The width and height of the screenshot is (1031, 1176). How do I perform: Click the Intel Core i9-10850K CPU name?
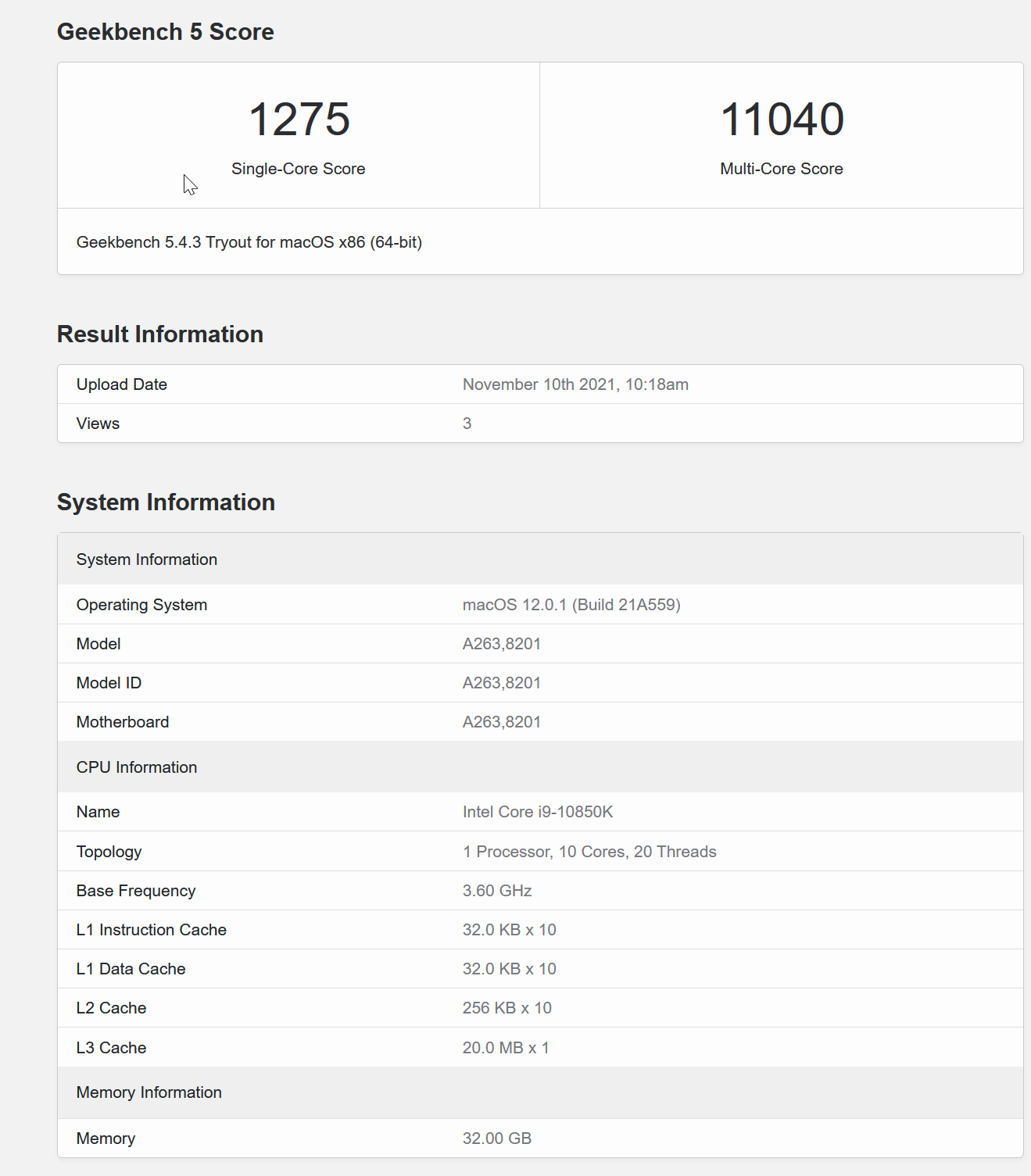(537, 812)
